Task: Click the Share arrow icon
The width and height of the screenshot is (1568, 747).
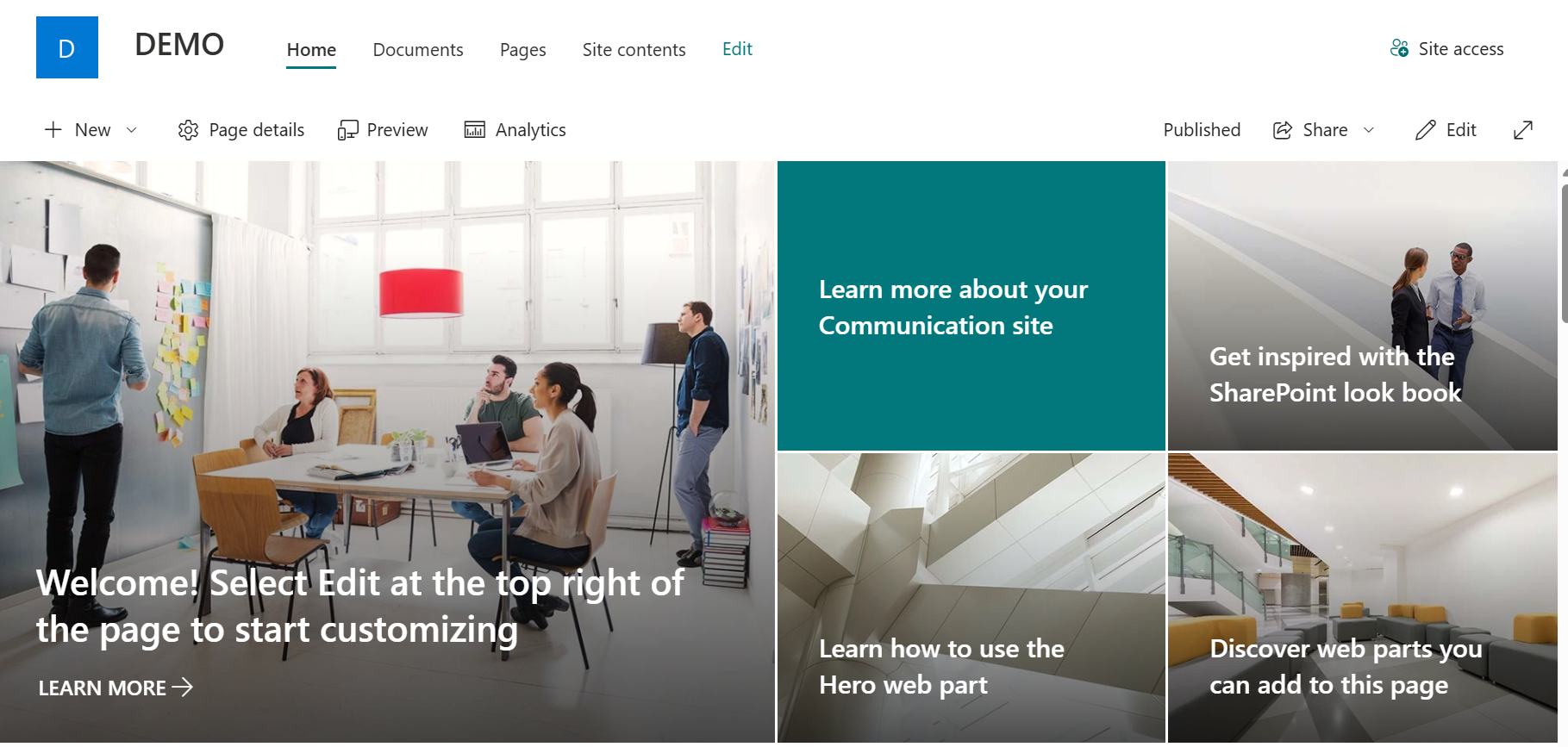Action: [1283, 130]
